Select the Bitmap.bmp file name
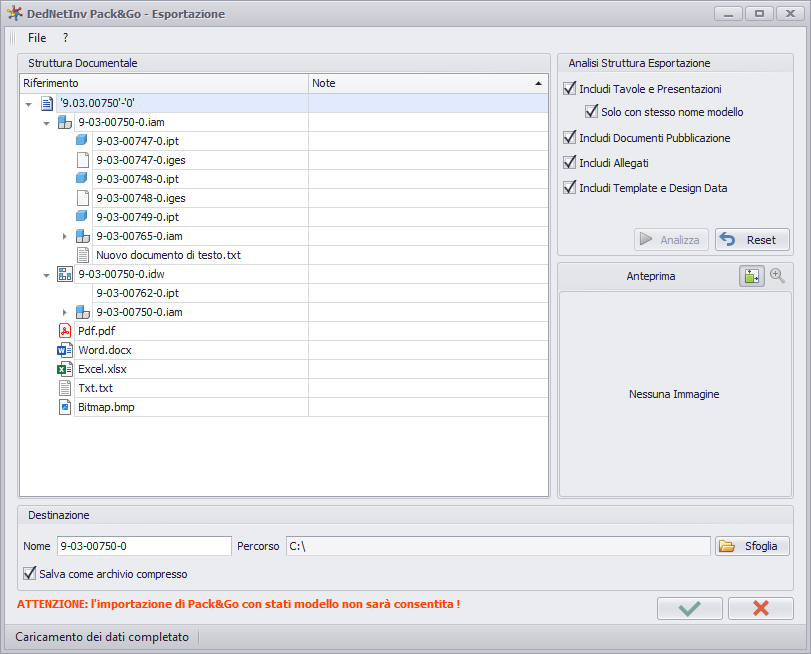The height and width of the screenshot is (654, 811). point(106,407)
